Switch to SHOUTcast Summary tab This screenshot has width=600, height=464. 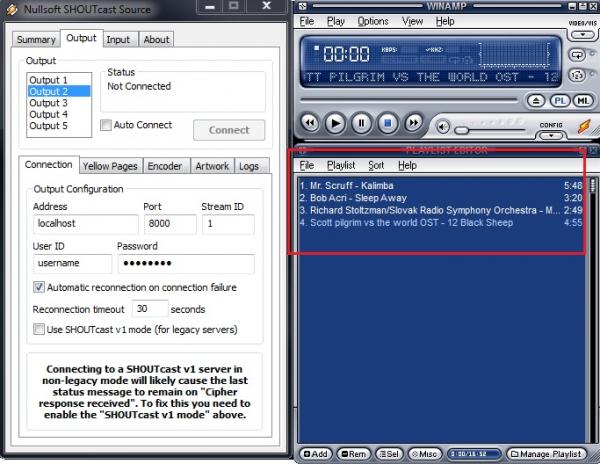[x=36, y=39]
